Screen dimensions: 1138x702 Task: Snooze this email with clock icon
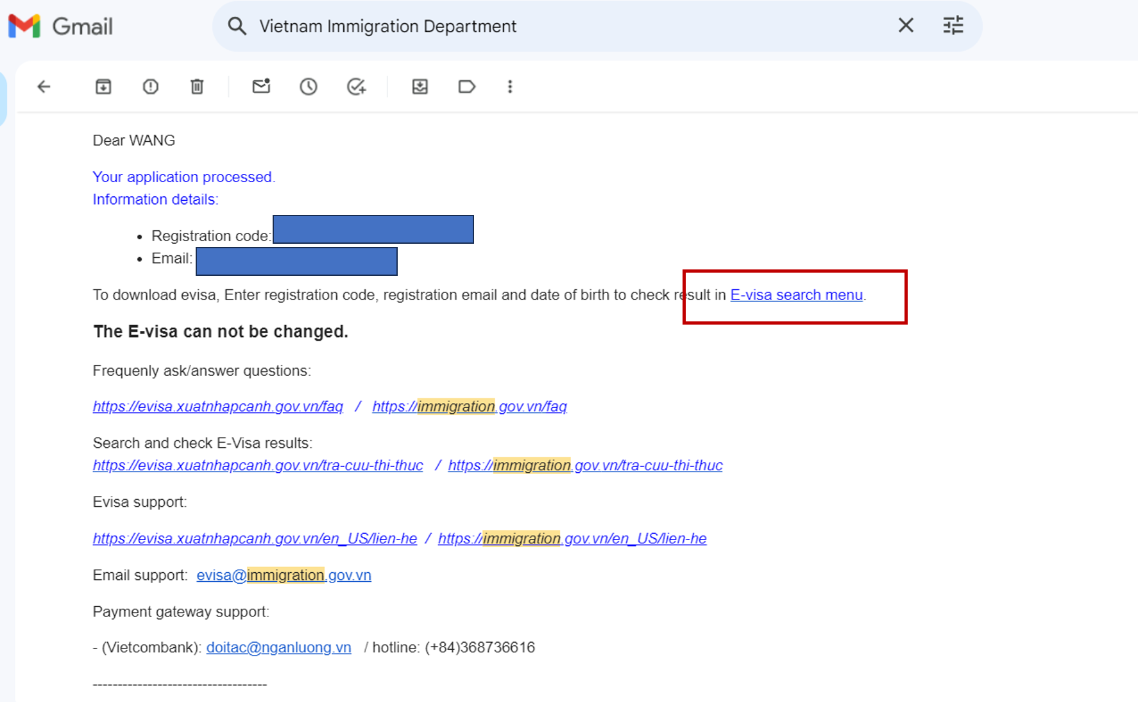click(309, 87)
